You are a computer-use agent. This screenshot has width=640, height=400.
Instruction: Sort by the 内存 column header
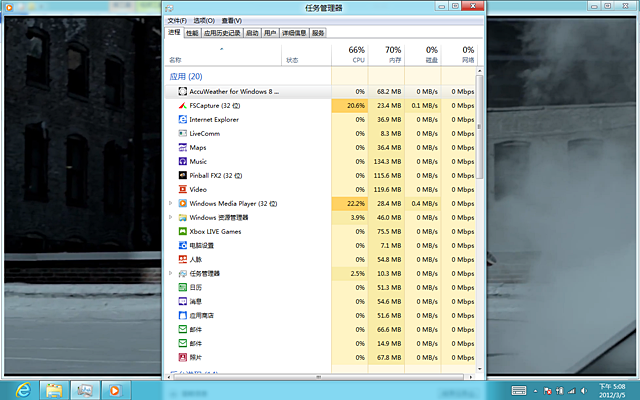[386, 54]
